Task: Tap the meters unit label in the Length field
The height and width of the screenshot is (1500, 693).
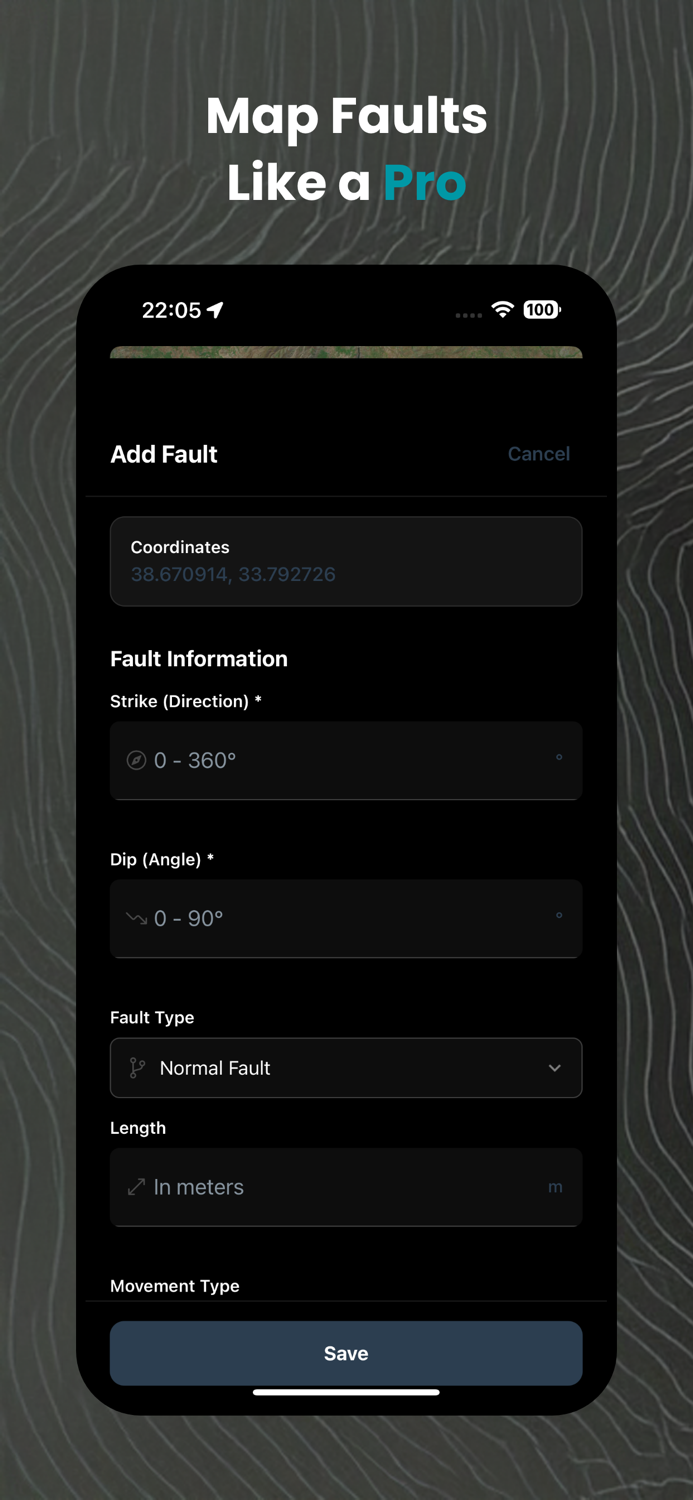Action: tap(556, 1187)
